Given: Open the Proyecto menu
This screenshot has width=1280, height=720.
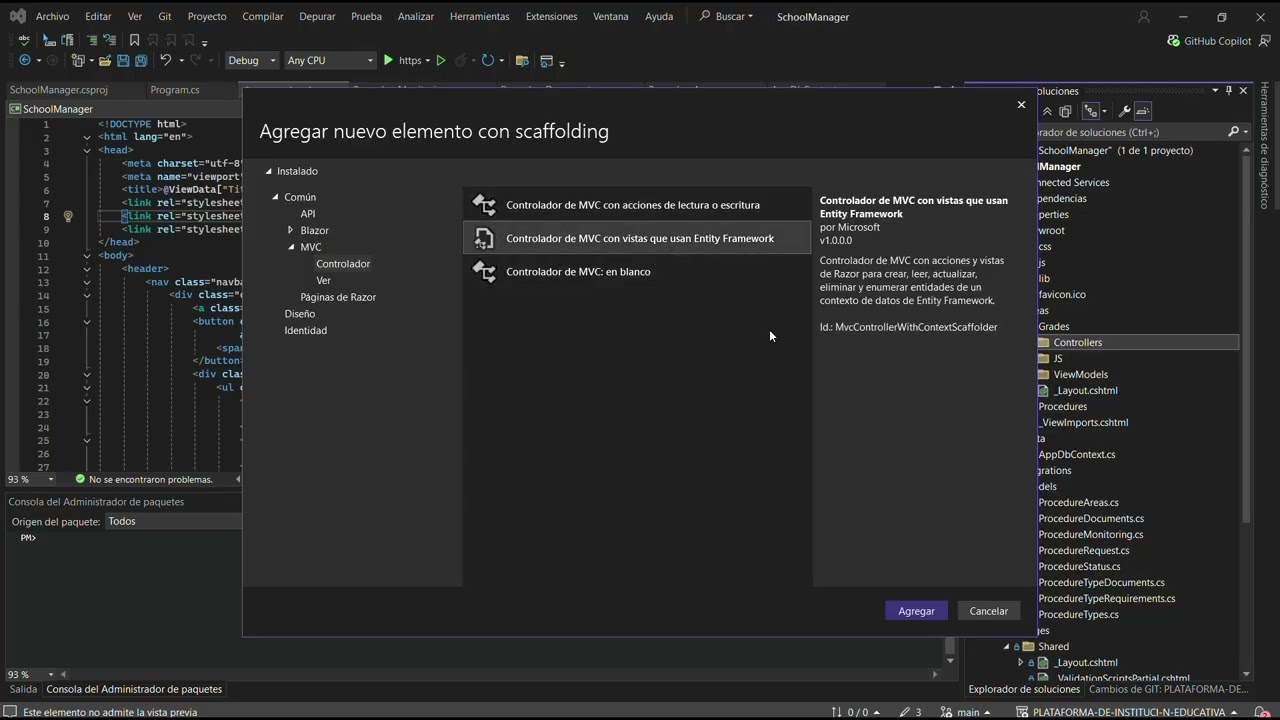Looking at the screenshot, I should coord(207,17).
